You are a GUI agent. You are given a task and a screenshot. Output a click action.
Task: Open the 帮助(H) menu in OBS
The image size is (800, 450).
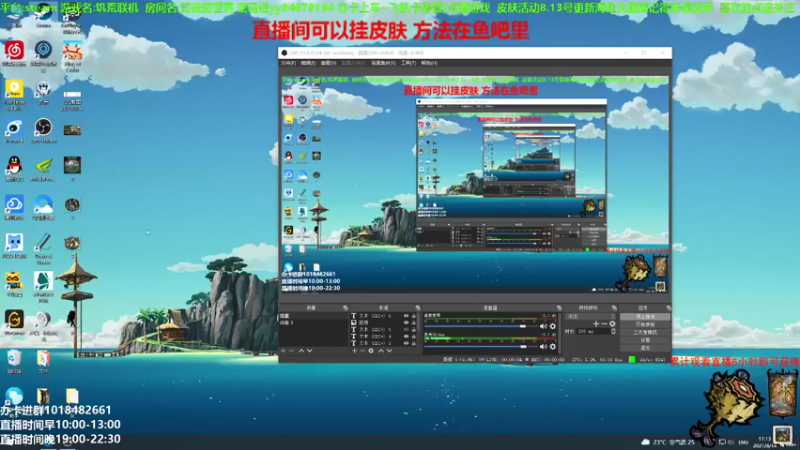[429, 63]
